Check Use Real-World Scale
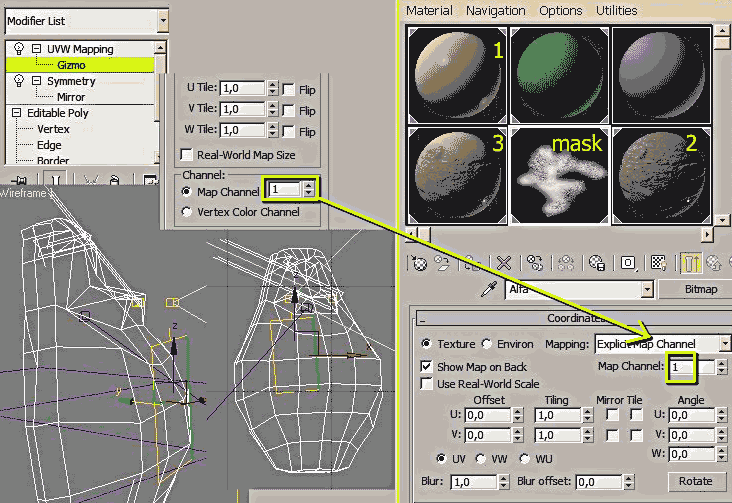The width and height of the screenshot is (732, 503). coord(426,384)
